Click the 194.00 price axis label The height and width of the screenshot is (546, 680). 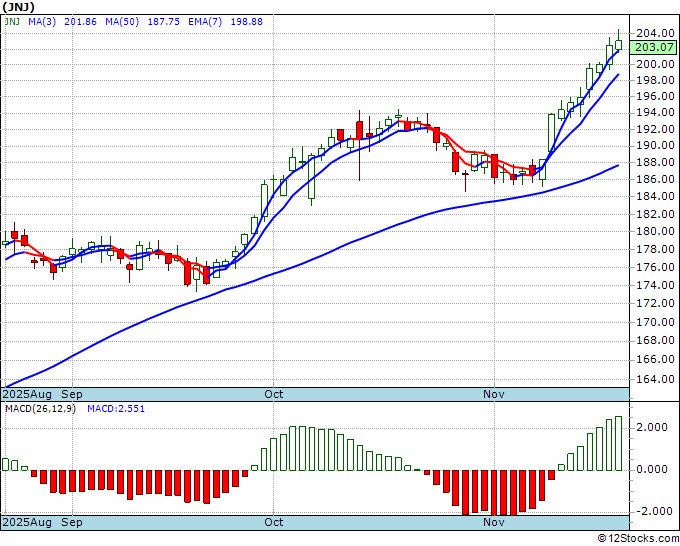[655, 113]
